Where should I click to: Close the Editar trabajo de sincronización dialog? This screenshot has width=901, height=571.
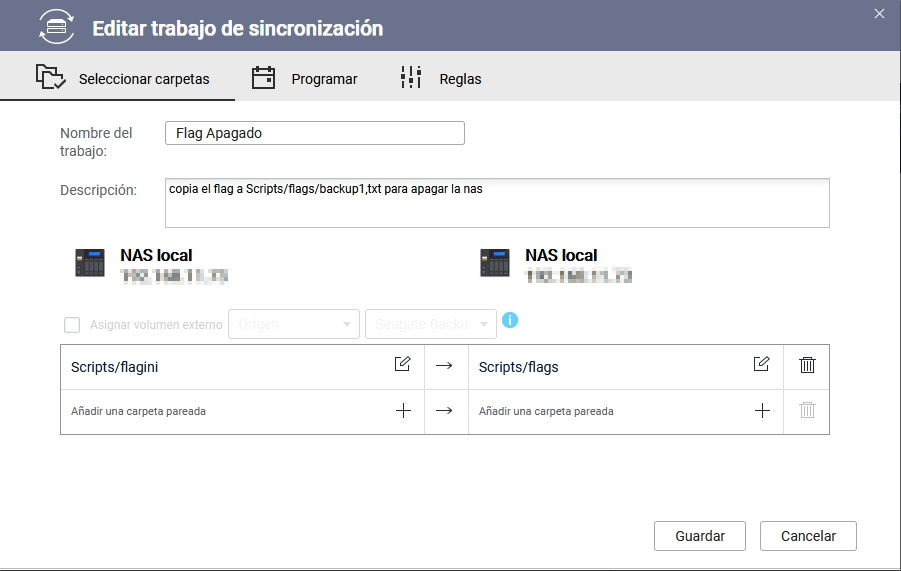(879, 14)
